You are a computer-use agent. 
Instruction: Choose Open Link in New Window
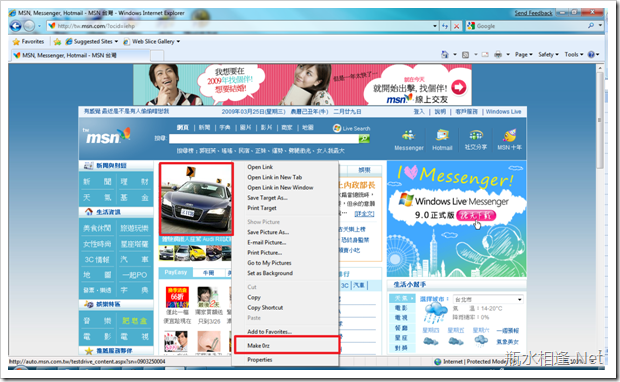coord(280,187)
